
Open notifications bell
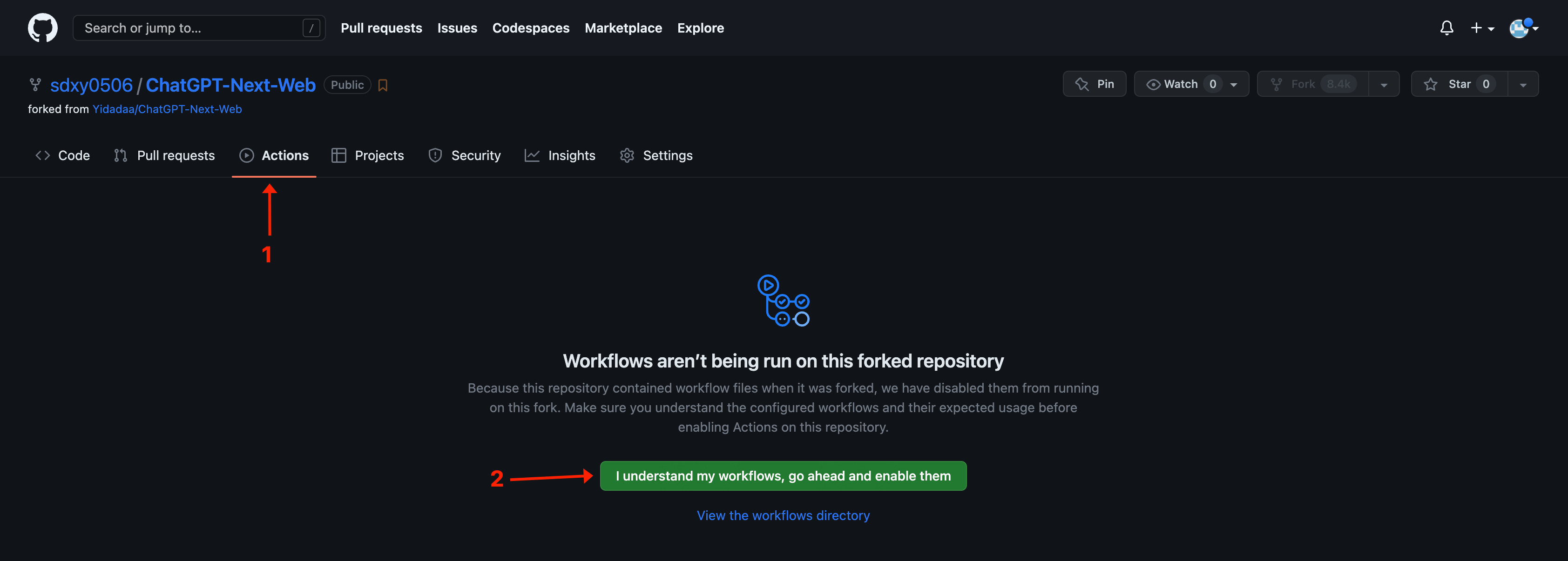coord(1446,28)
